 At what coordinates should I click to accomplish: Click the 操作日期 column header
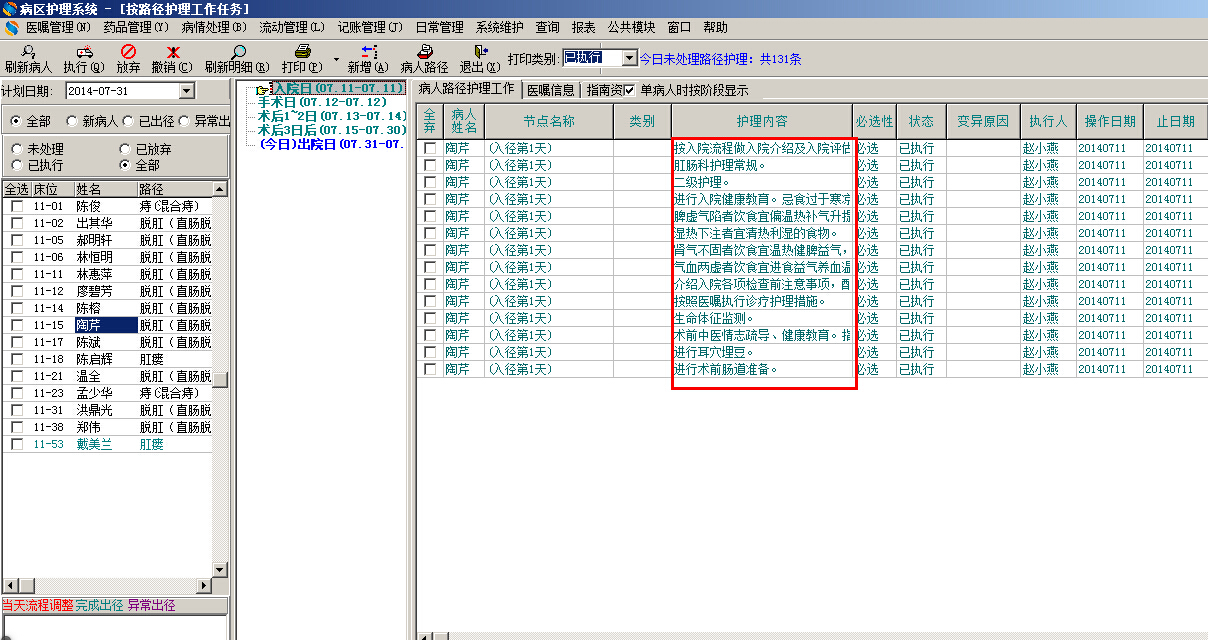pyautogui.click(x=1110, y=121)
